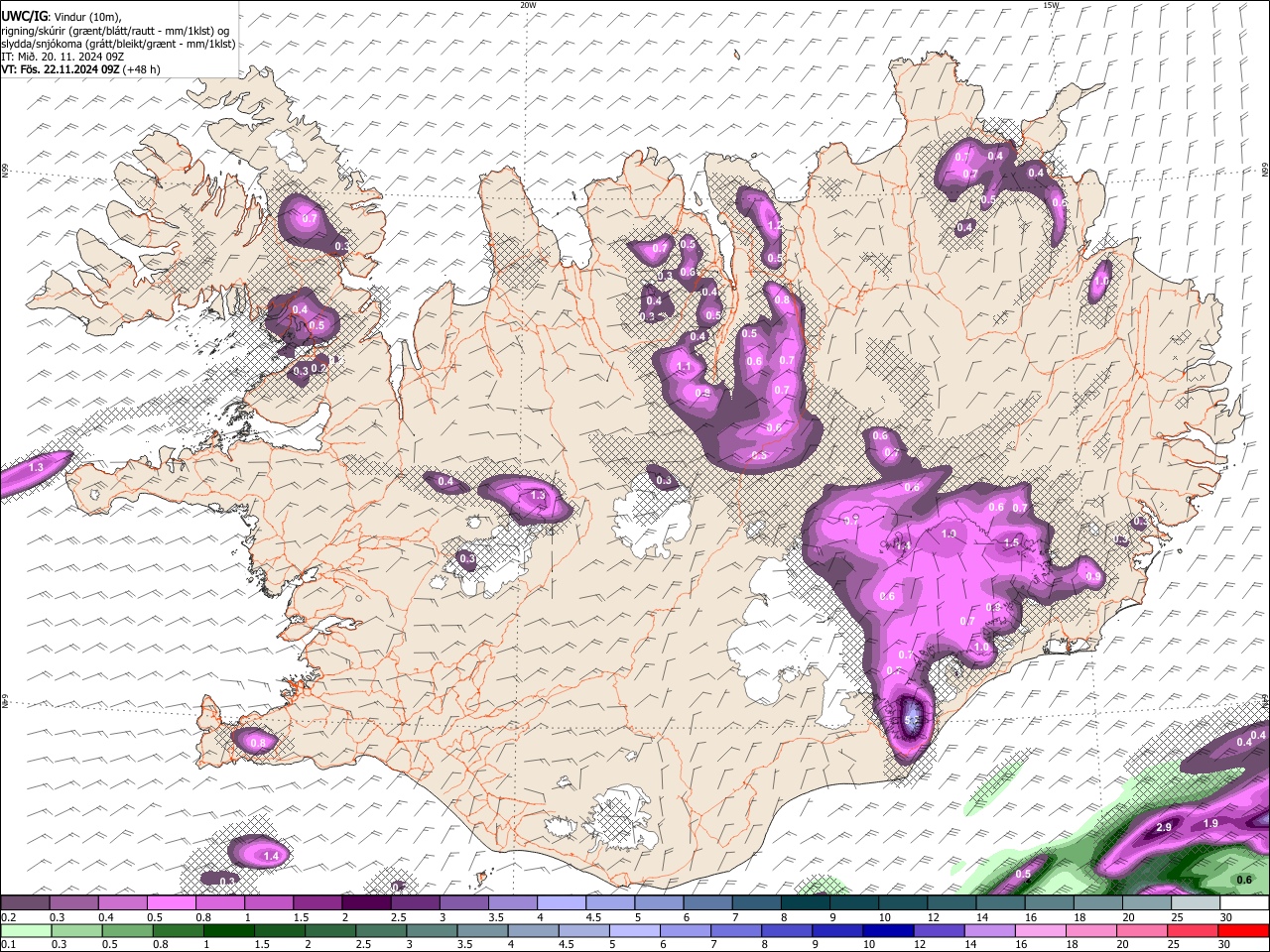This screenshot has width=1270, height=952.
Task: Click the '1.1' snowfall value in north Iceland
Action: (x=684, y=367)
